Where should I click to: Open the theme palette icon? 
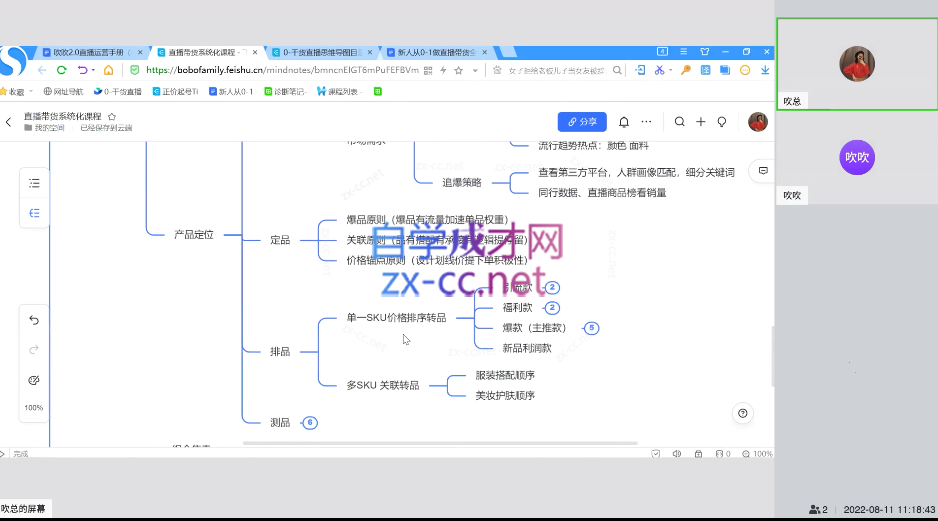click(x=34, y=380)
